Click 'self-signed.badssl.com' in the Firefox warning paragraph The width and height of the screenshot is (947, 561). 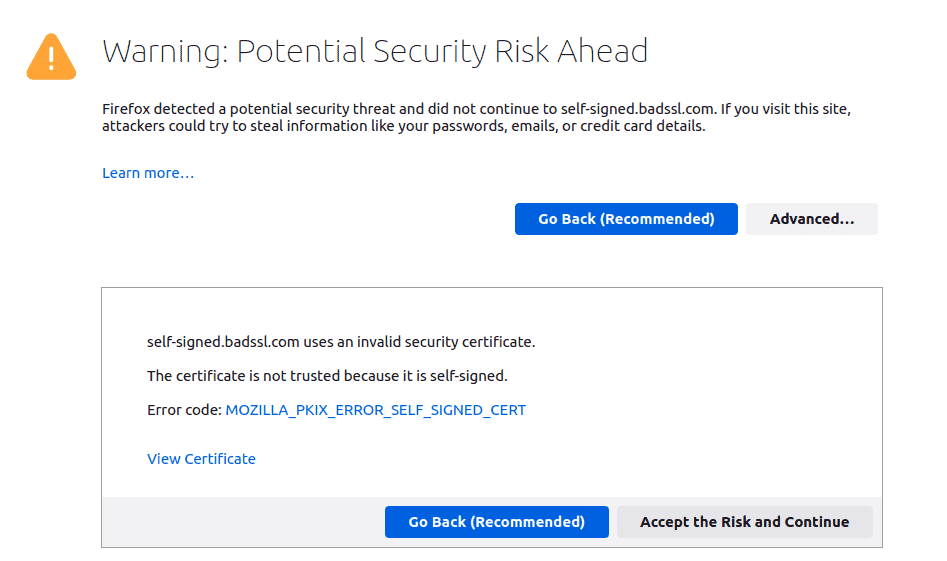(638, 109)
